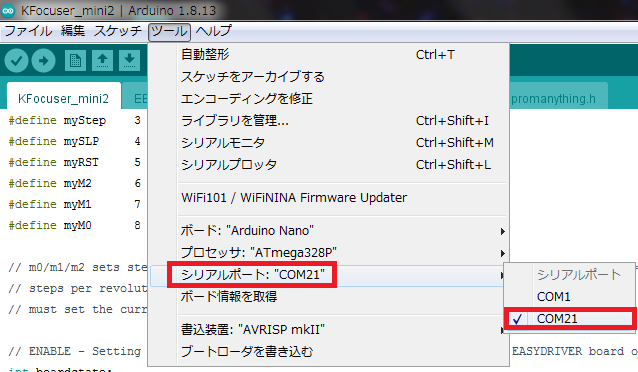Click the Upload (right arrow) toolbar icon
The image size is (638, 372).
(x=44, y=61)
